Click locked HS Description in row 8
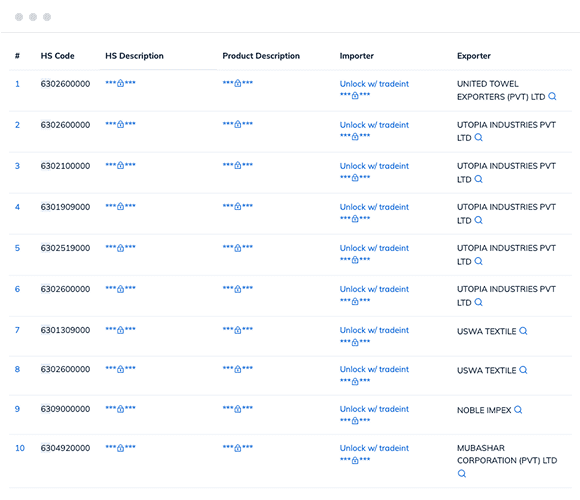The height and width of the screenshot is (500, 580). (x=120, y=369)
